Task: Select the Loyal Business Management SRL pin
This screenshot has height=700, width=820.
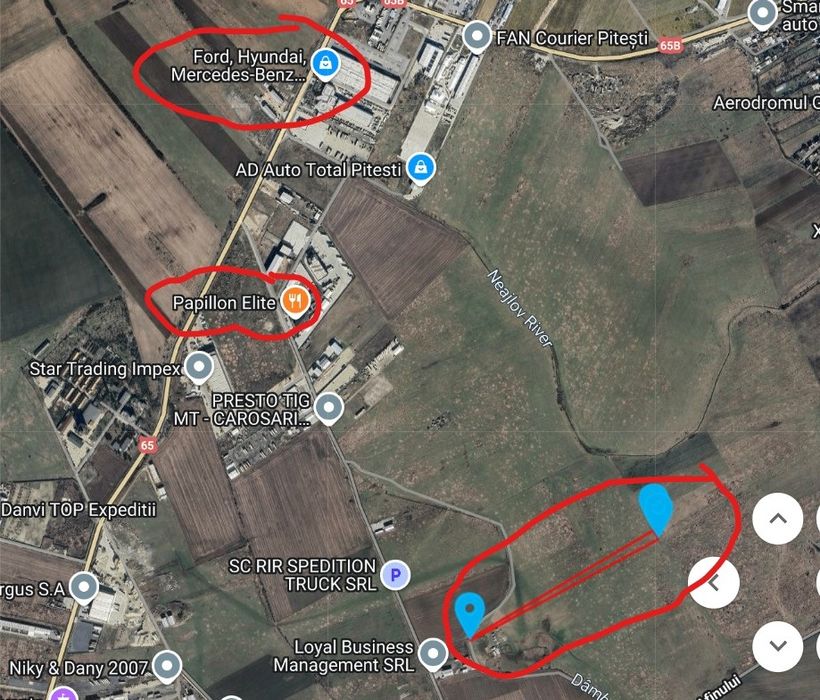Action: coord(433,654)
